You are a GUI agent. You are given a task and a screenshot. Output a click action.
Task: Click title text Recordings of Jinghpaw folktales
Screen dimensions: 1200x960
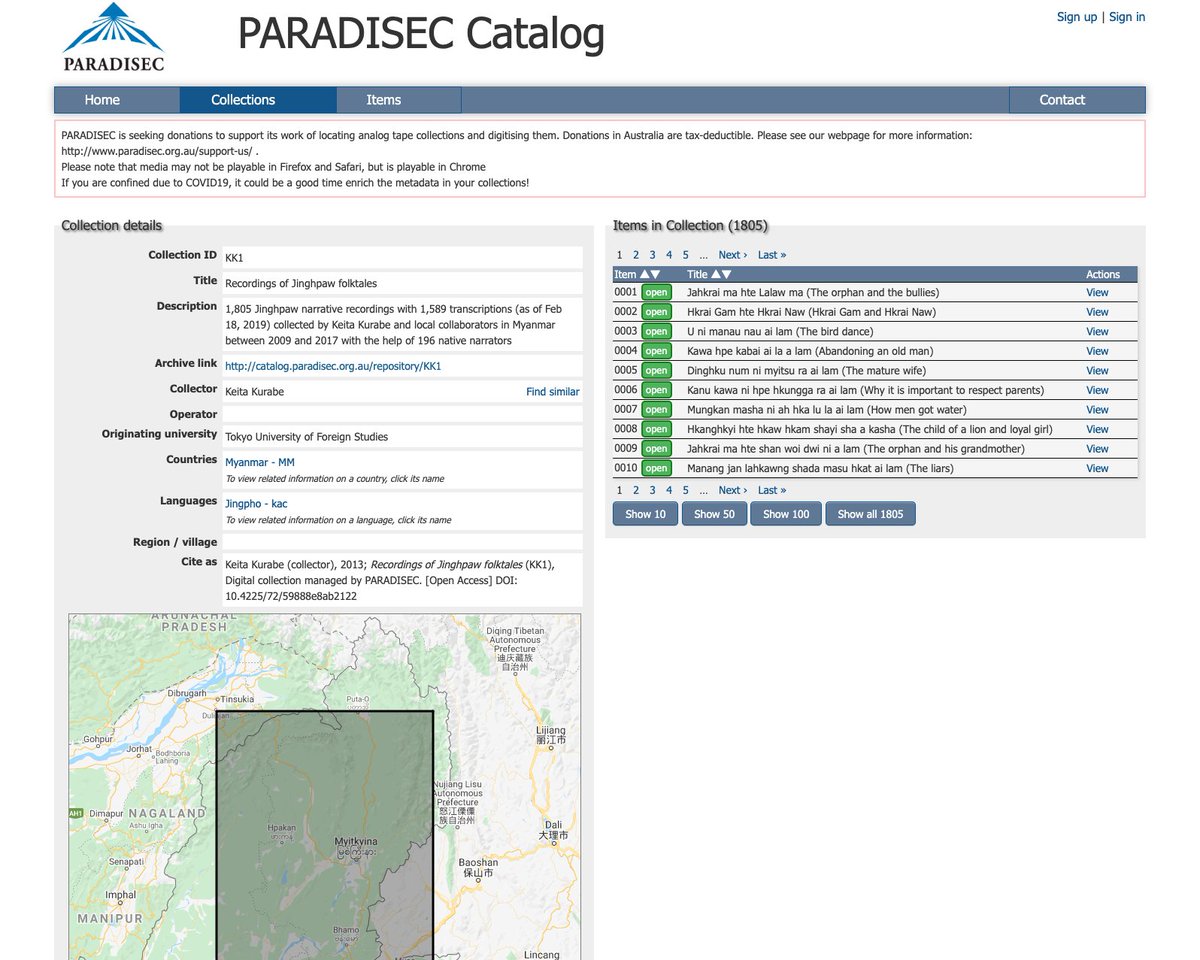302,284
